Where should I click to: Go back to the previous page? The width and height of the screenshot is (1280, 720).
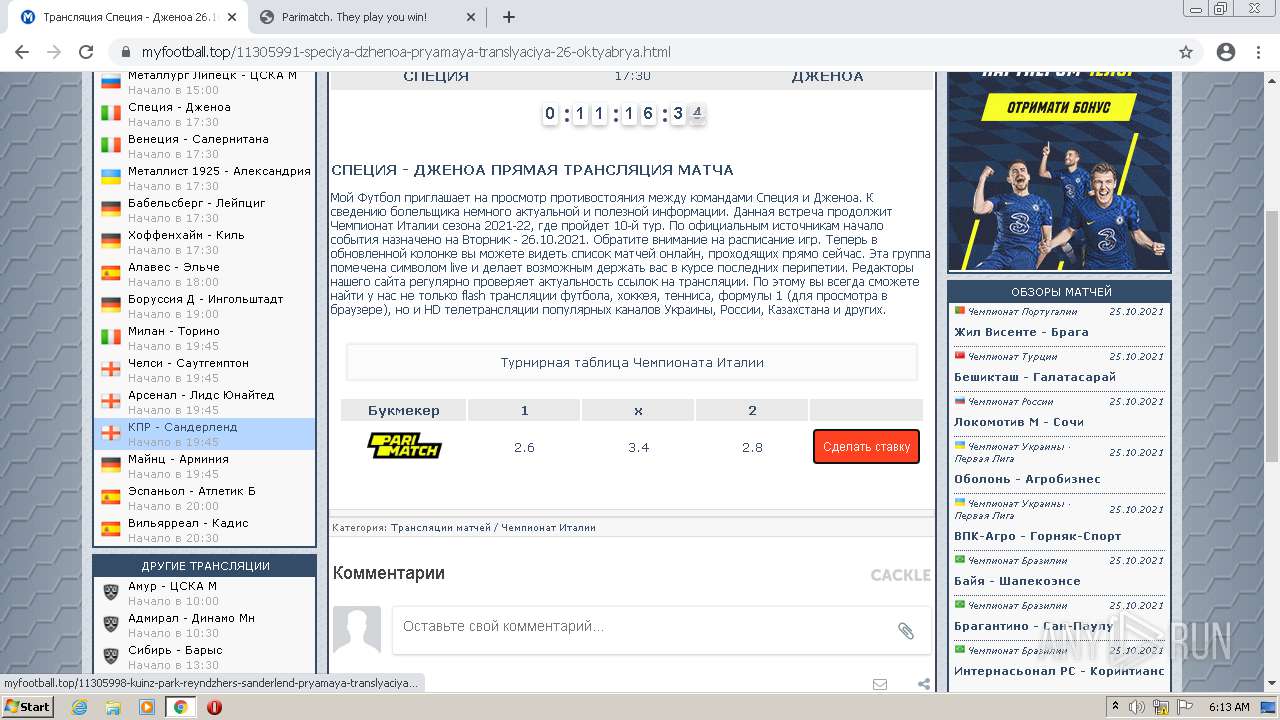click(22, 52)
